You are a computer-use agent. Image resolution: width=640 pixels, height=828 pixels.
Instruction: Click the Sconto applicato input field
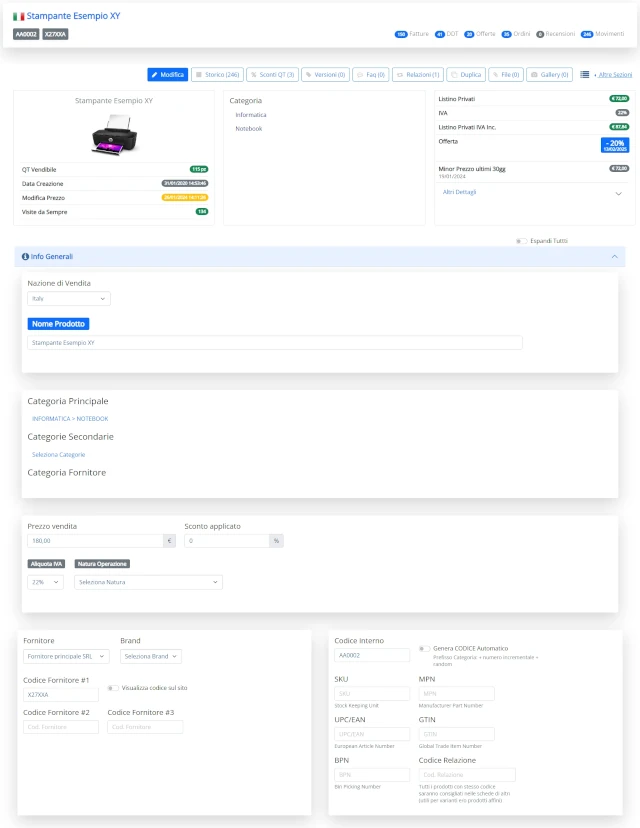click(x=227, y=541)
